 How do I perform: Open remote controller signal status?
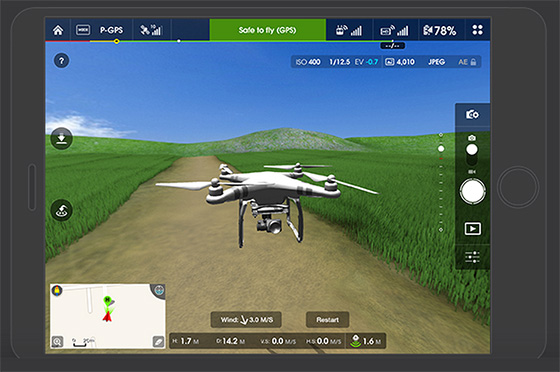pos(349,30)
